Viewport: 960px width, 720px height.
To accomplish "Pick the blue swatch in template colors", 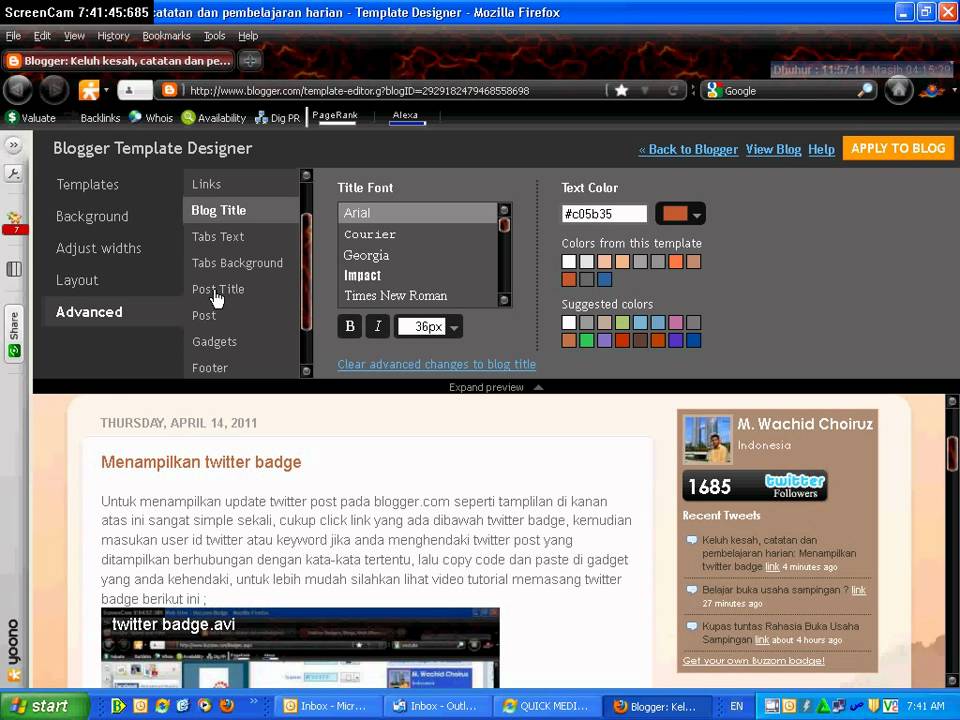I will [604, 279].
